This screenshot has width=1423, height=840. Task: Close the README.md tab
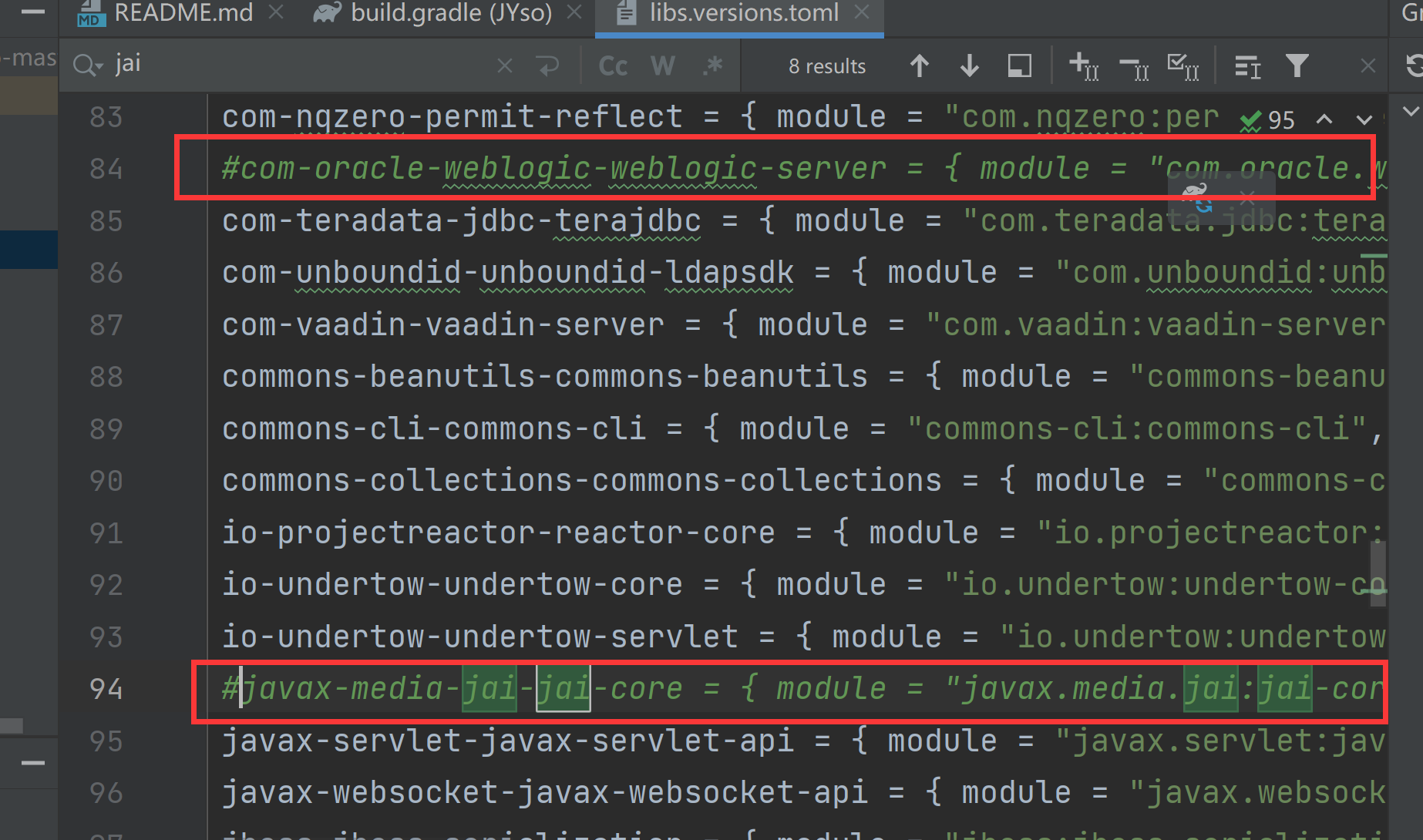(276, 12)
